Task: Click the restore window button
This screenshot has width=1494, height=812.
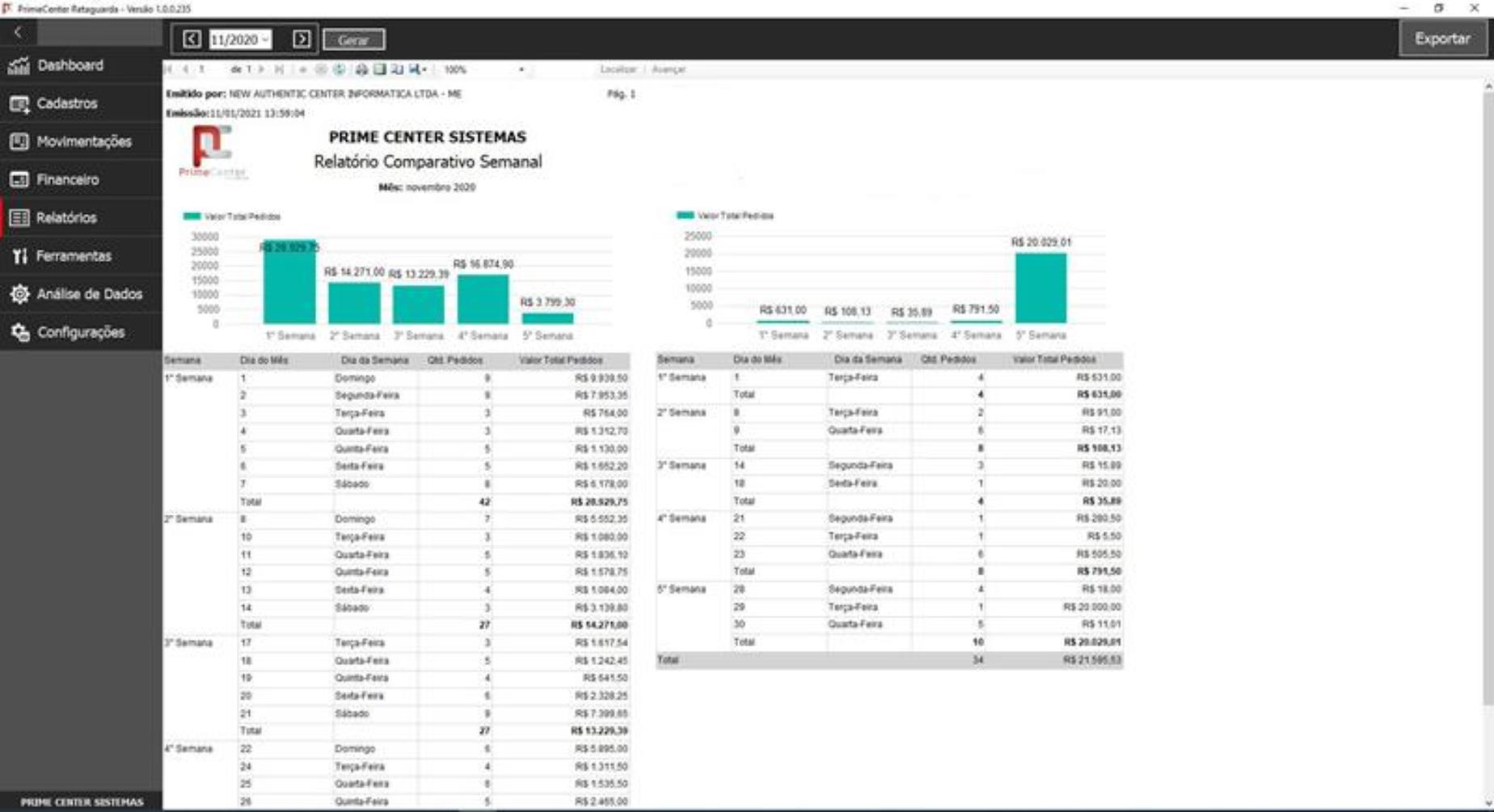Action: pos(1439,8)
